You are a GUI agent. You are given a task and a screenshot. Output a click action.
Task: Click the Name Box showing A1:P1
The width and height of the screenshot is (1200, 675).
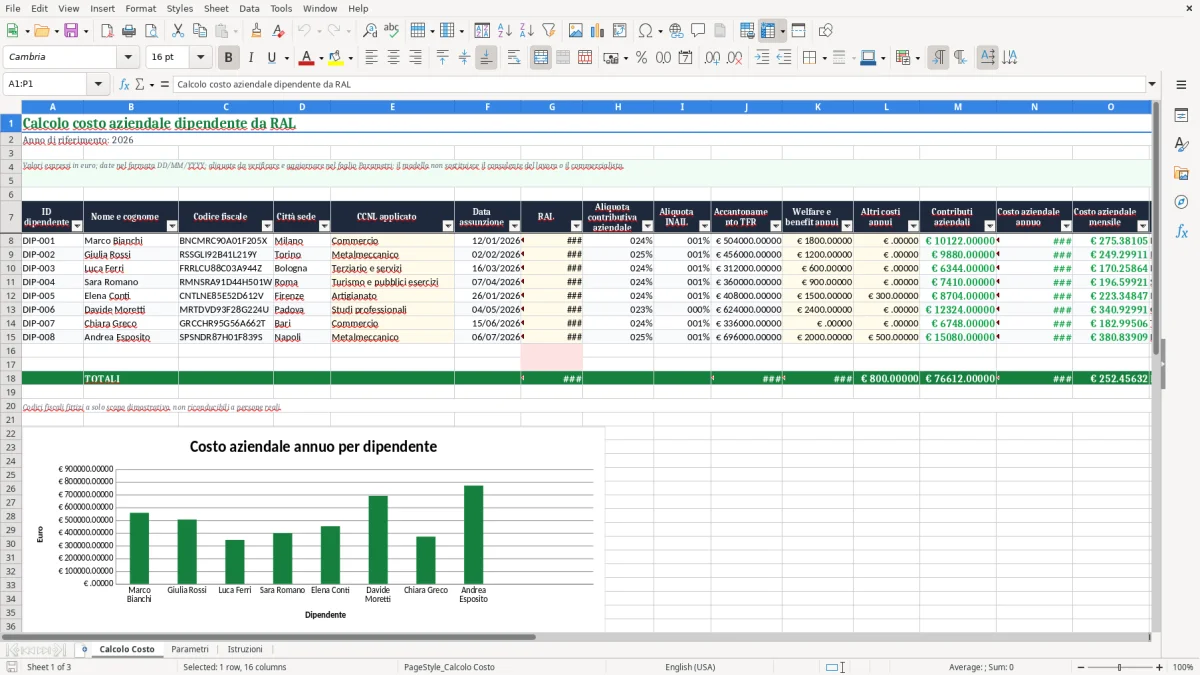click(x=46, y=85)
